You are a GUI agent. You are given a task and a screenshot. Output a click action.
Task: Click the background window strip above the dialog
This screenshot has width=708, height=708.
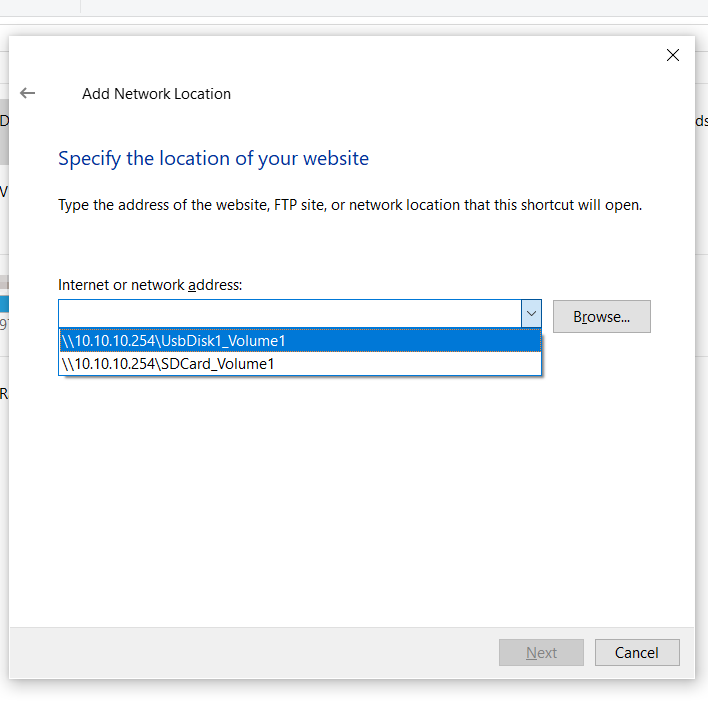354,8
